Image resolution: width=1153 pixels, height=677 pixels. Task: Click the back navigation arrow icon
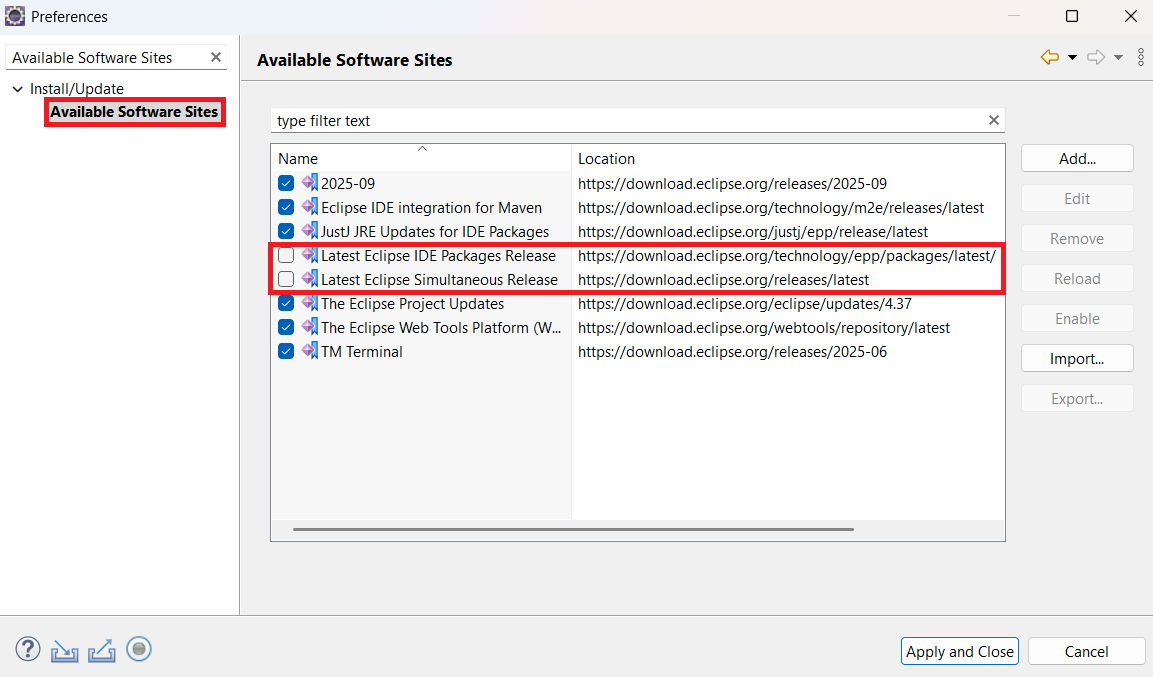tap(1049, 58)
